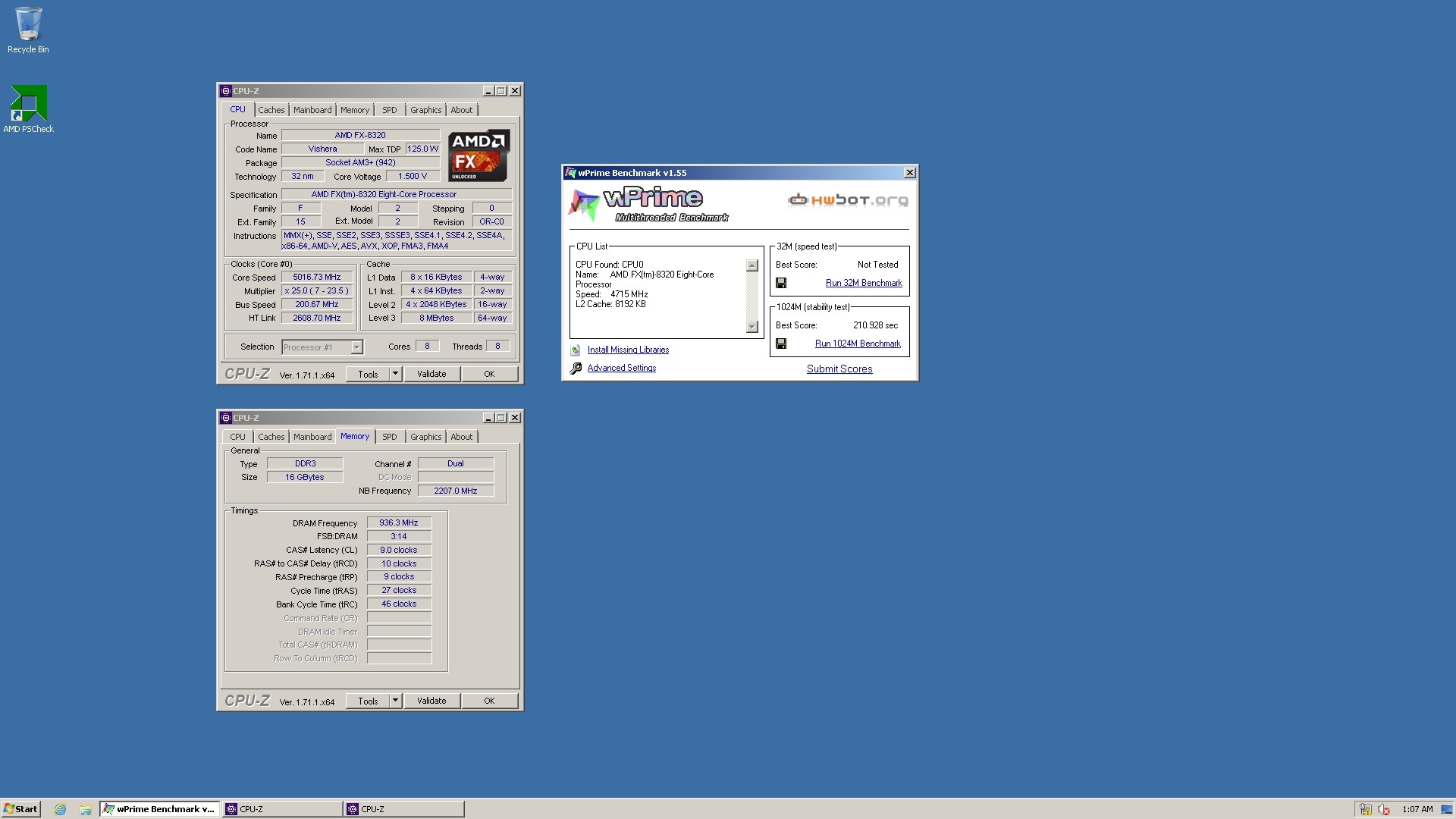
Task: Click the Advanced Settings wrench icon
Action: (575, 368)
